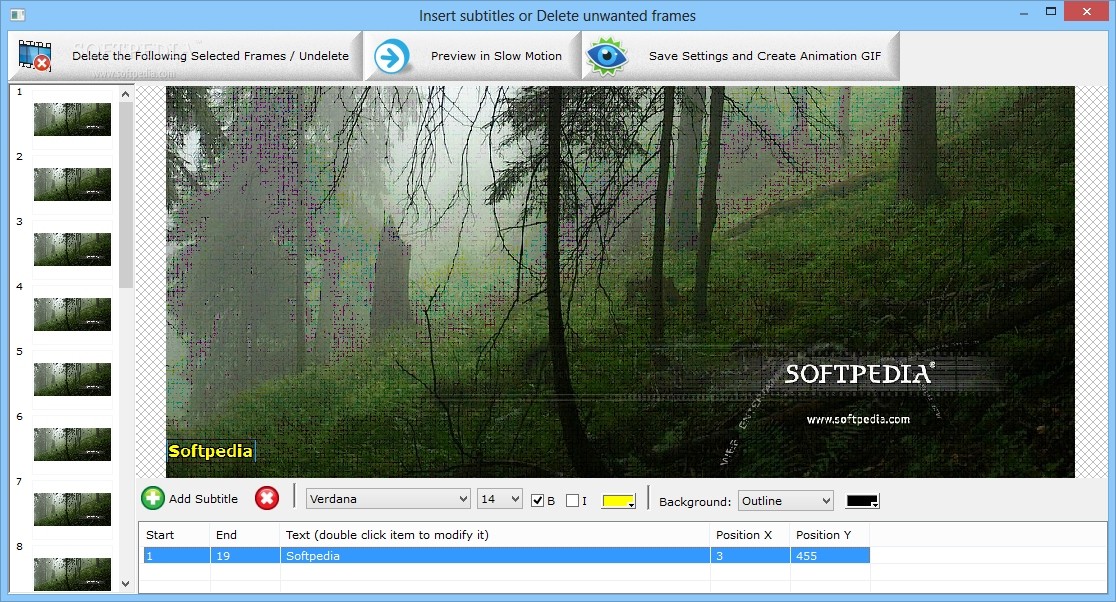This screenshot has height=602, width=1116.
Task: Click the blue arrow slow motion icon
Action: [x=391, y=56]
